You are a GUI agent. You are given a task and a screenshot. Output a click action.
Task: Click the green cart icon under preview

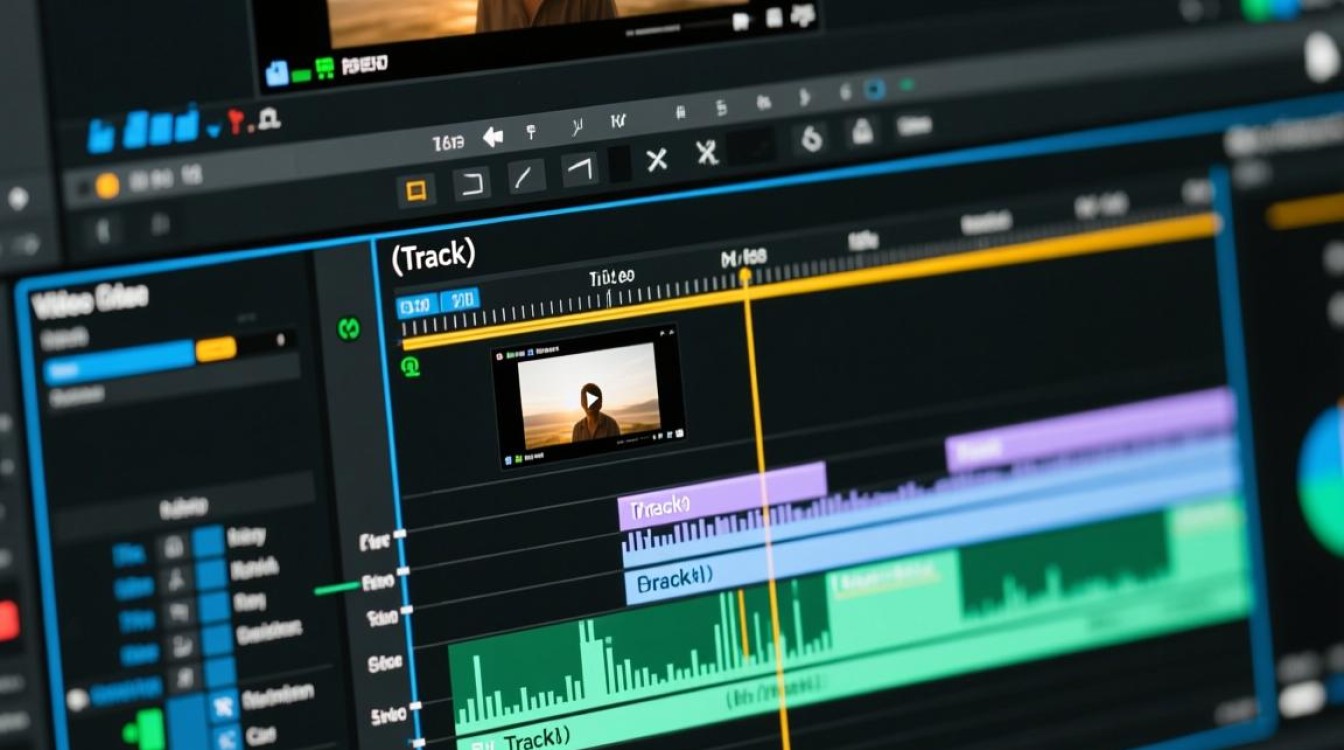coord(325,69)
